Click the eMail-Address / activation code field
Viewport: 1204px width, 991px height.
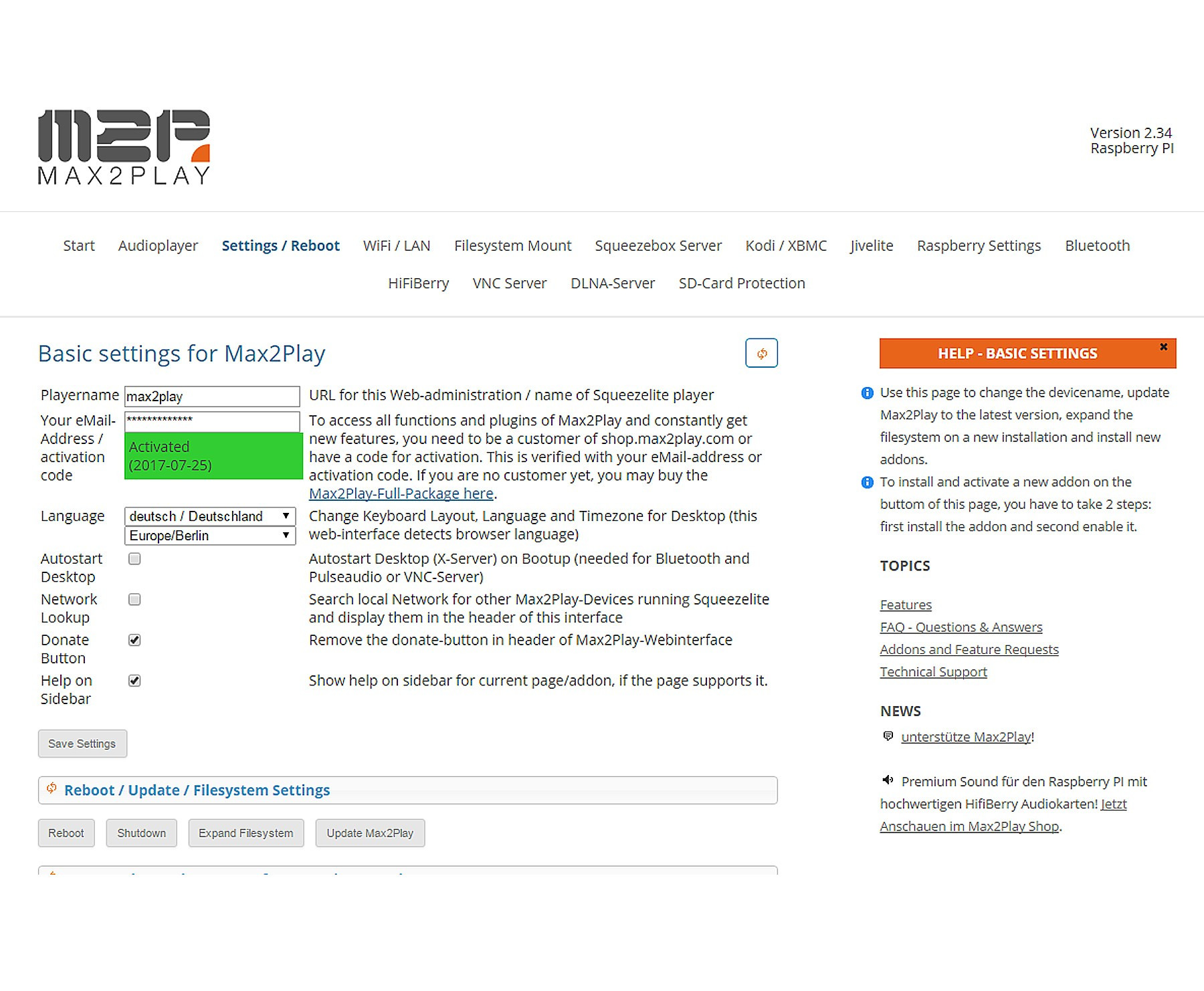coord(212,421)
